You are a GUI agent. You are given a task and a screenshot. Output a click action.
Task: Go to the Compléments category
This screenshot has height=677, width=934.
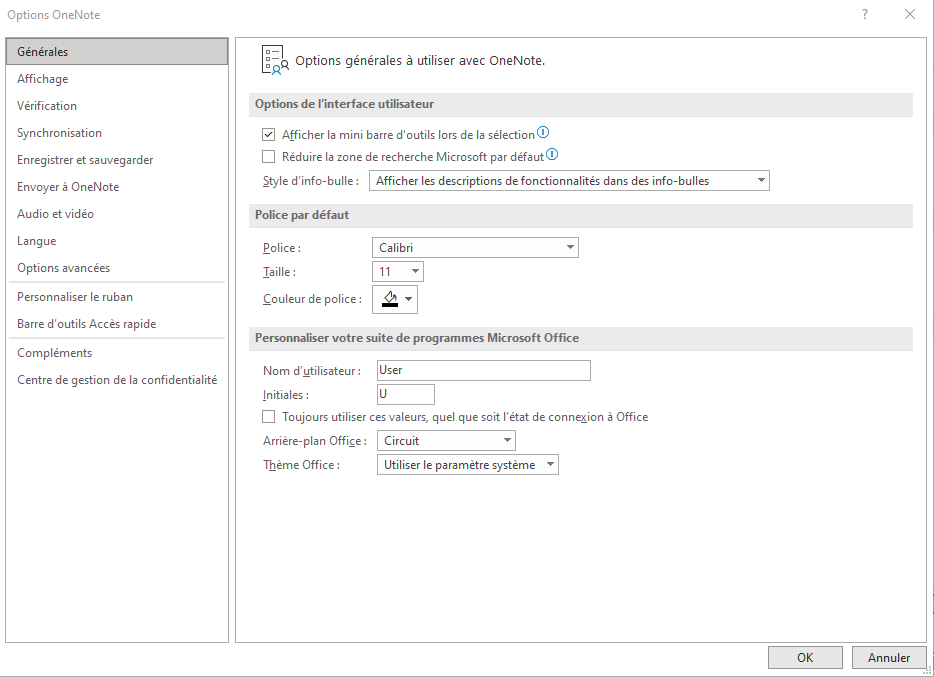click(117, 353)
